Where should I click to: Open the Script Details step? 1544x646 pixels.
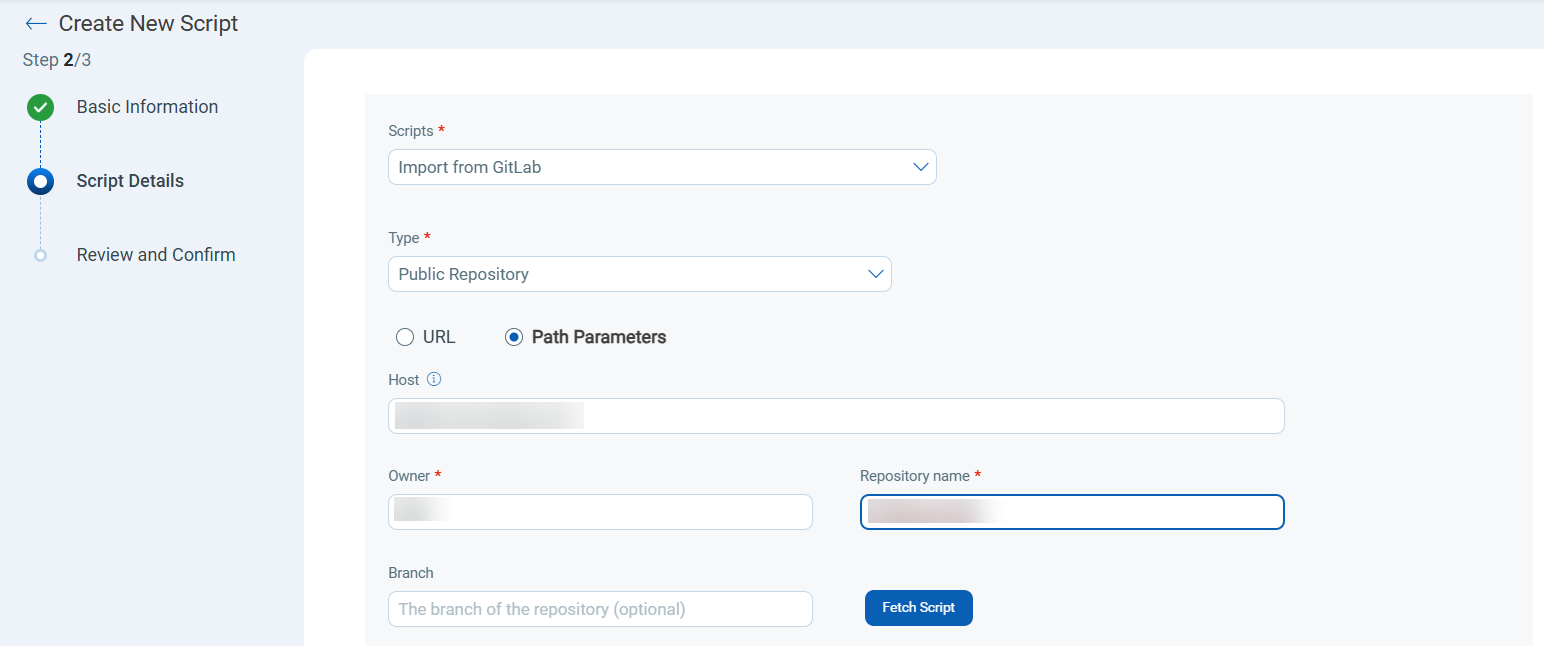(130, 181)
